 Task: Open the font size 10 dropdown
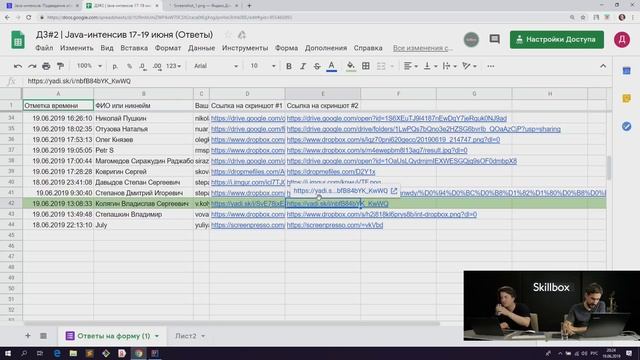click(263, 66)
